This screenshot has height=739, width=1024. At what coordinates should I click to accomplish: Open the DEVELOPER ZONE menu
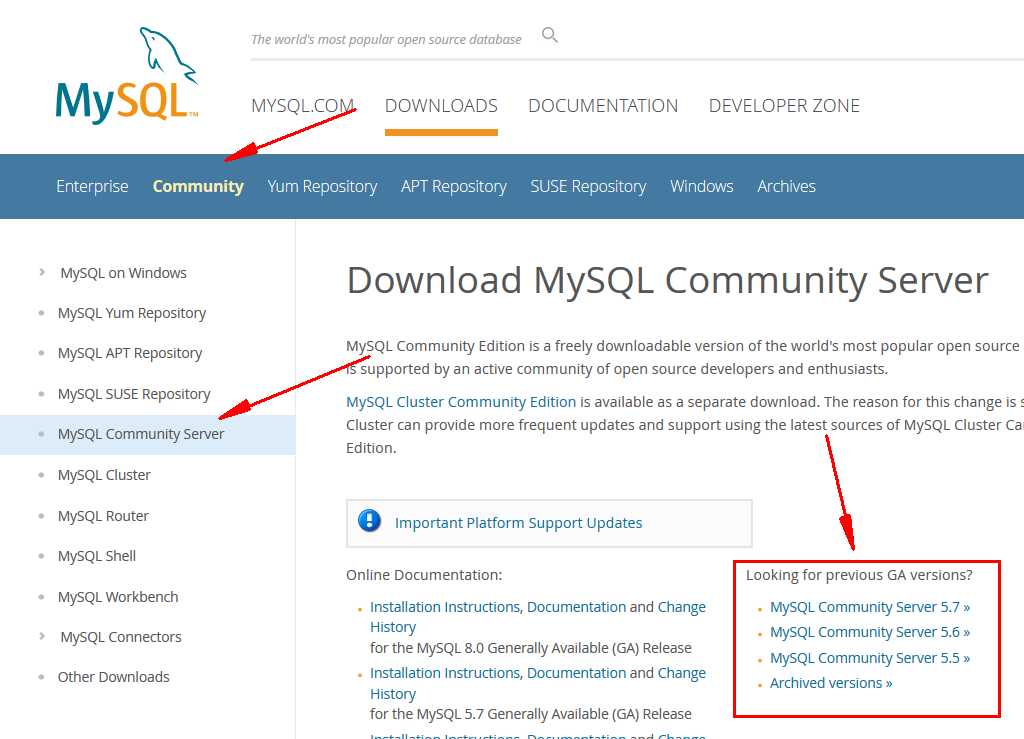[784, 106]
